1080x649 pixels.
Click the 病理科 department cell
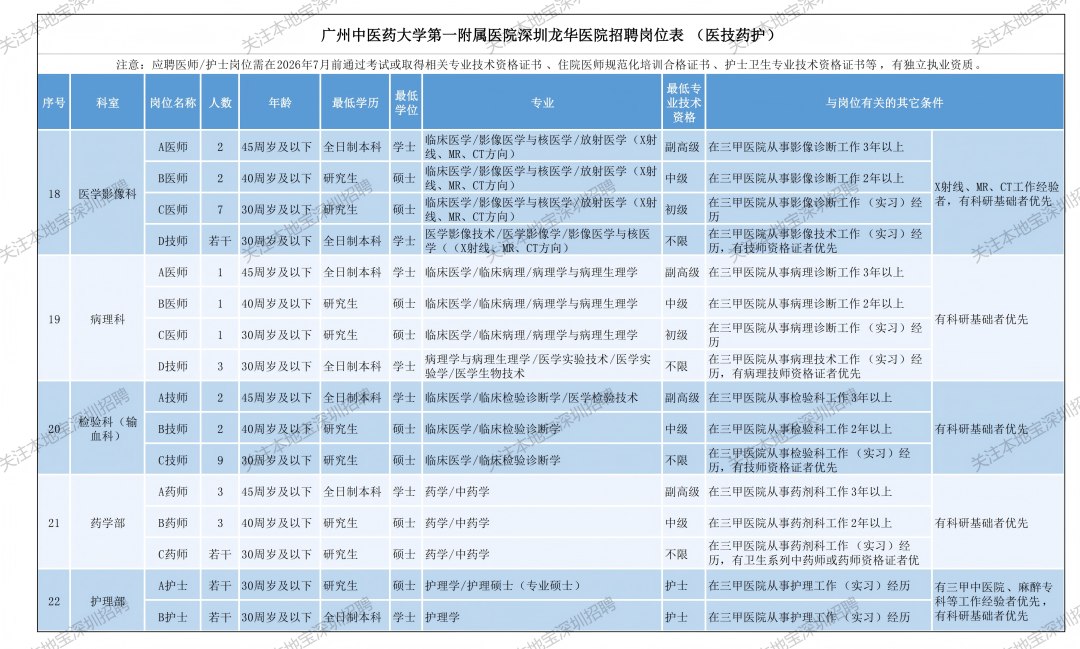(107, 319)
